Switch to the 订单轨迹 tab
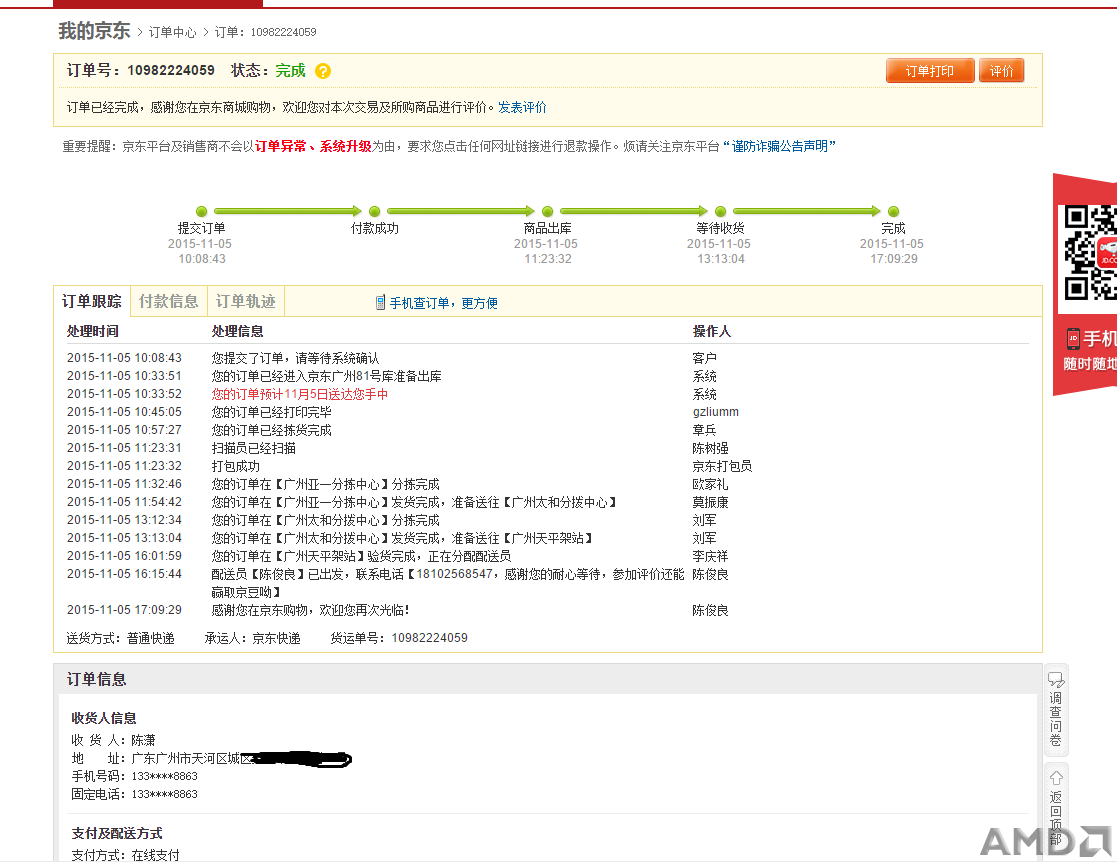Screen dimensions: 1117x862 pyautogui.click(x=246, y=301)
